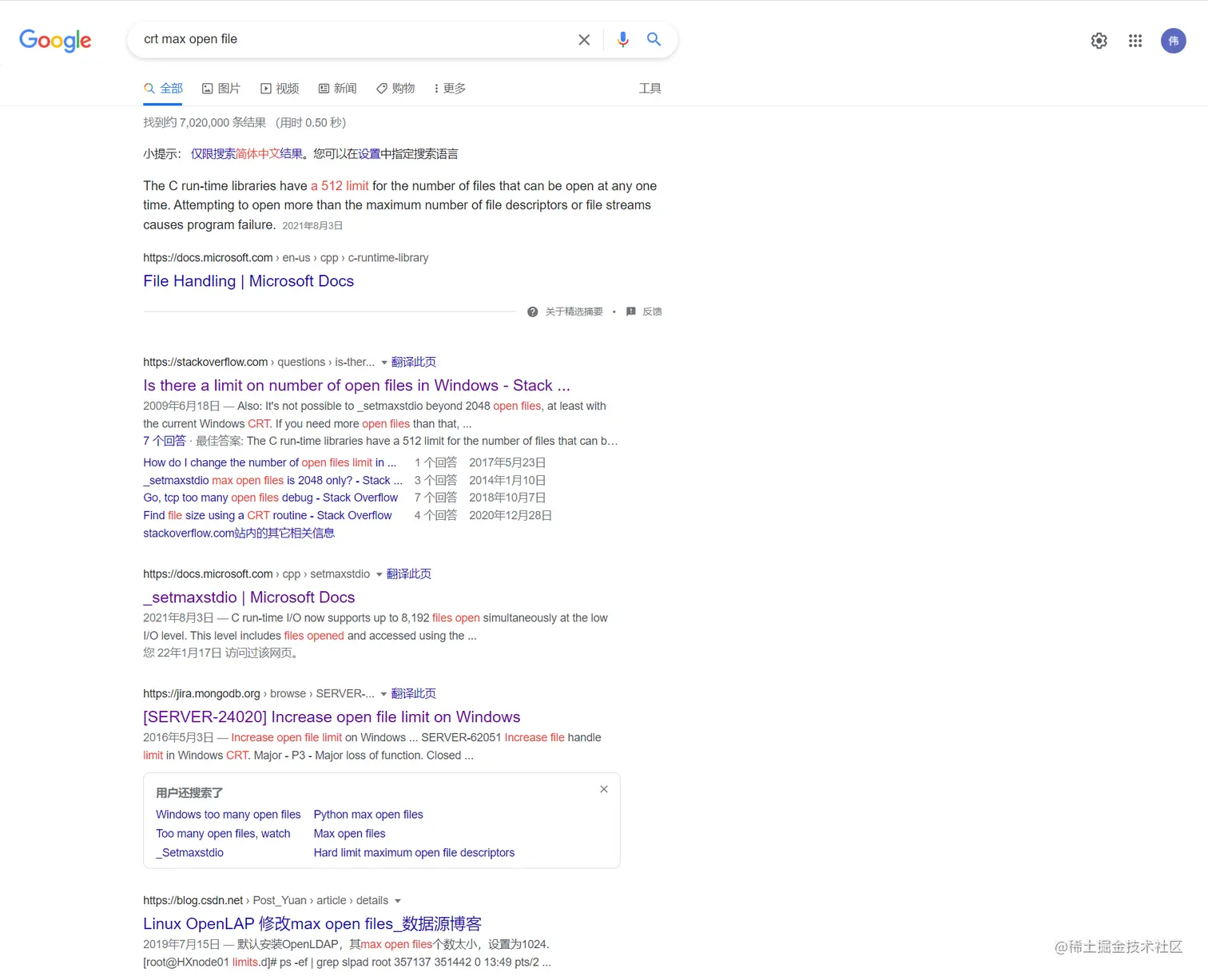Activate voice search with the microphone icon

tap(622, 39)
